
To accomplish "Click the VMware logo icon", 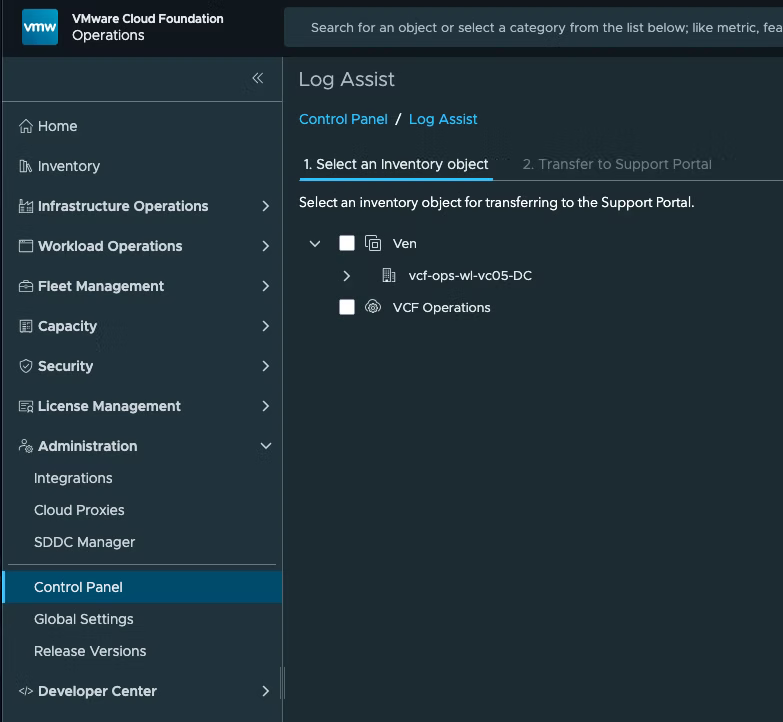I will pyautogui.click(x=40, y=27).
